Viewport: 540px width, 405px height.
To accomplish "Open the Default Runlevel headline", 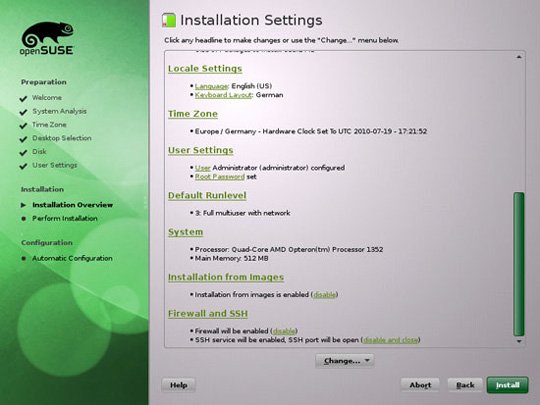I will [x=207, y=196].
